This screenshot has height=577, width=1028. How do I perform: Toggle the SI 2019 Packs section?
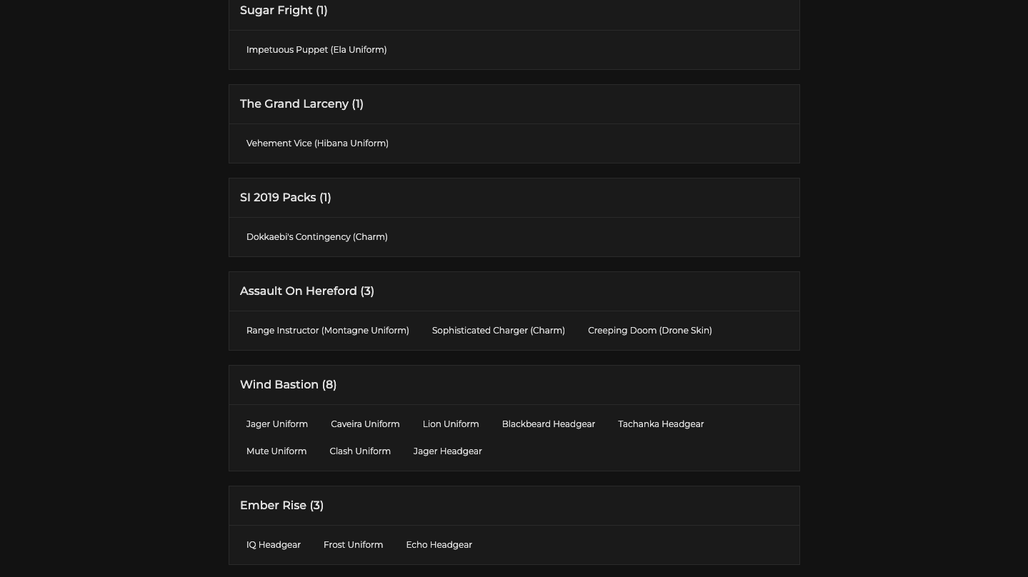(x=514, y=198)
